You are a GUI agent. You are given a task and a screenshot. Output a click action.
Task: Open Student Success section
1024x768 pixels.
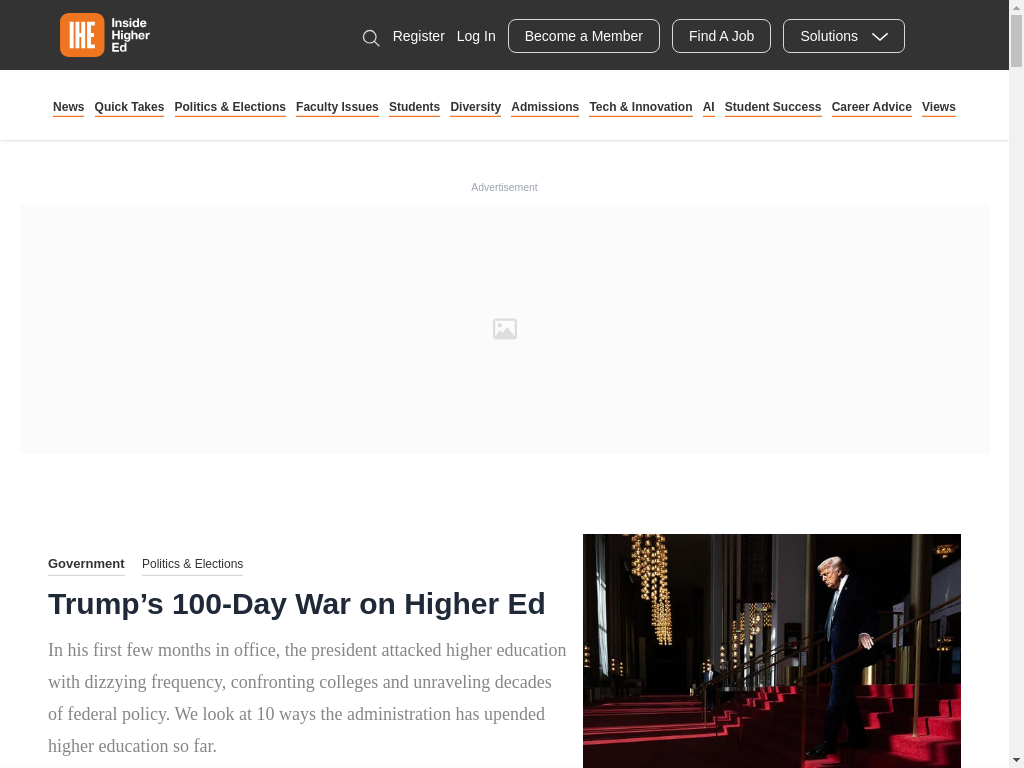pyautogui.click(x=773, y=107)
